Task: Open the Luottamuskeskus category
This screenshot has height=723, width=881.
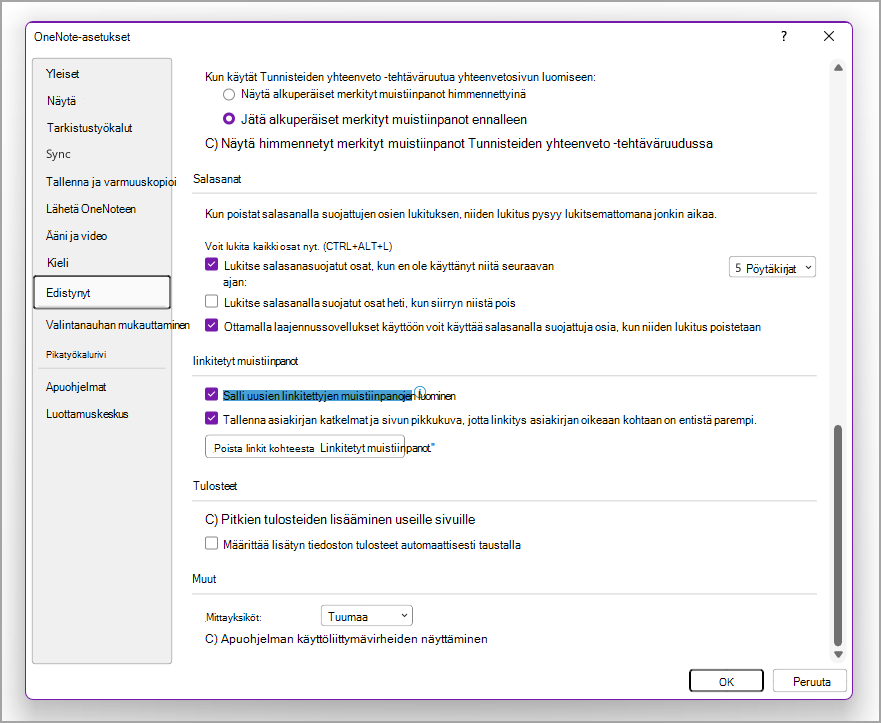Action: 87,414
